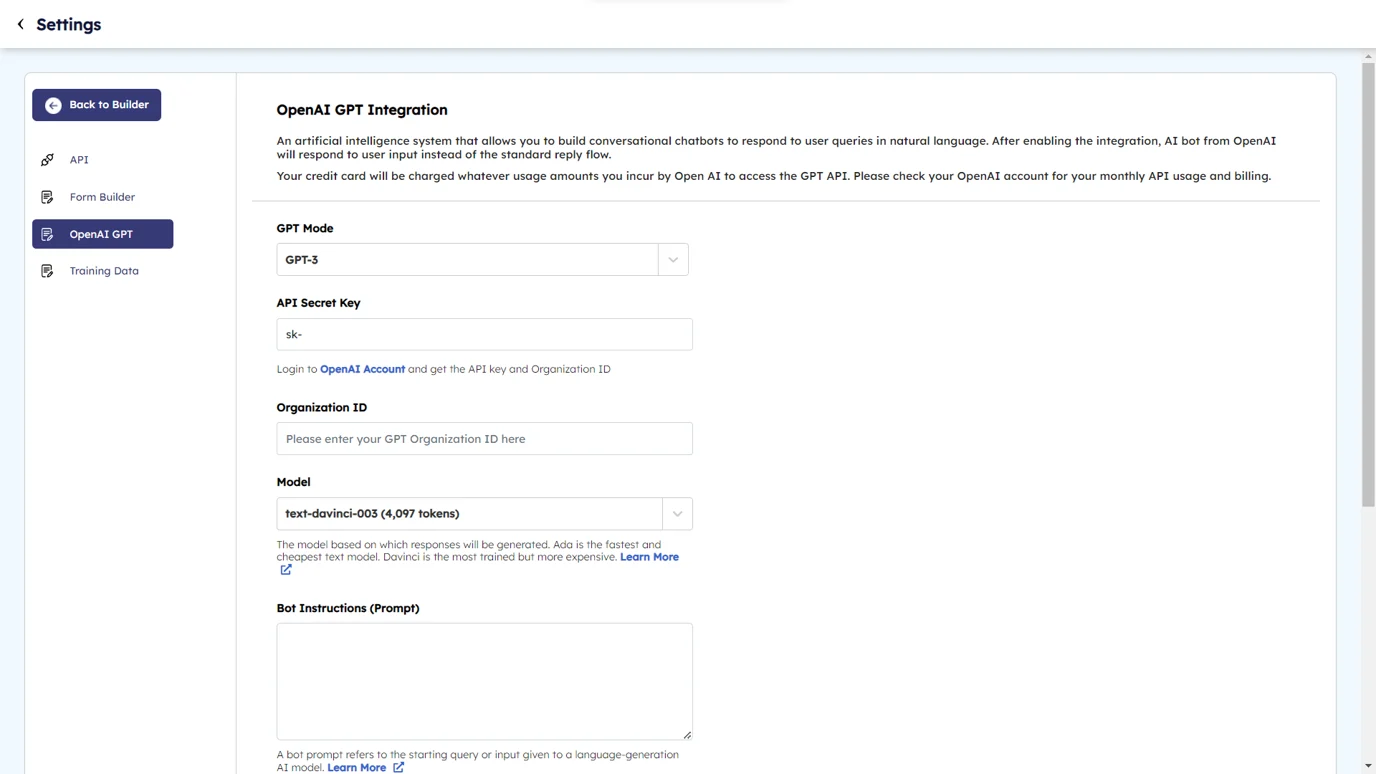Click the Back to Builder button
This screenshot has height=774, width=1376.
click(97, 105)
